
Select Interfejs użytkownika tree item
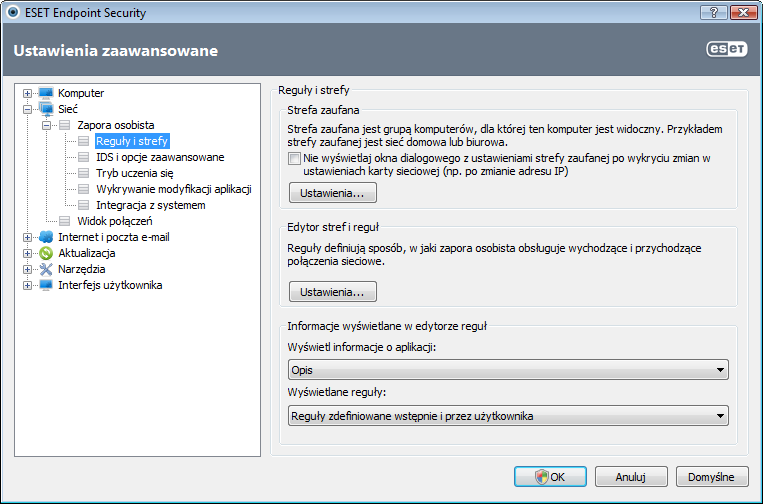point(110,285)
